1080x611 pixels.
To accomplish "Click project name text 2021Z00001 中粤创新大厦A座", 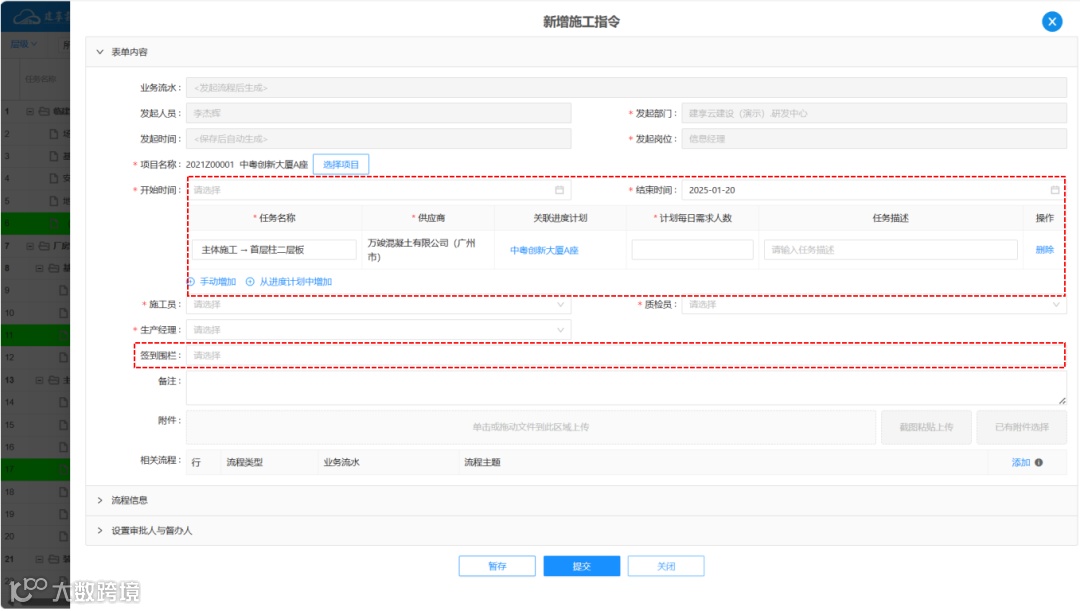I will 247,165.
